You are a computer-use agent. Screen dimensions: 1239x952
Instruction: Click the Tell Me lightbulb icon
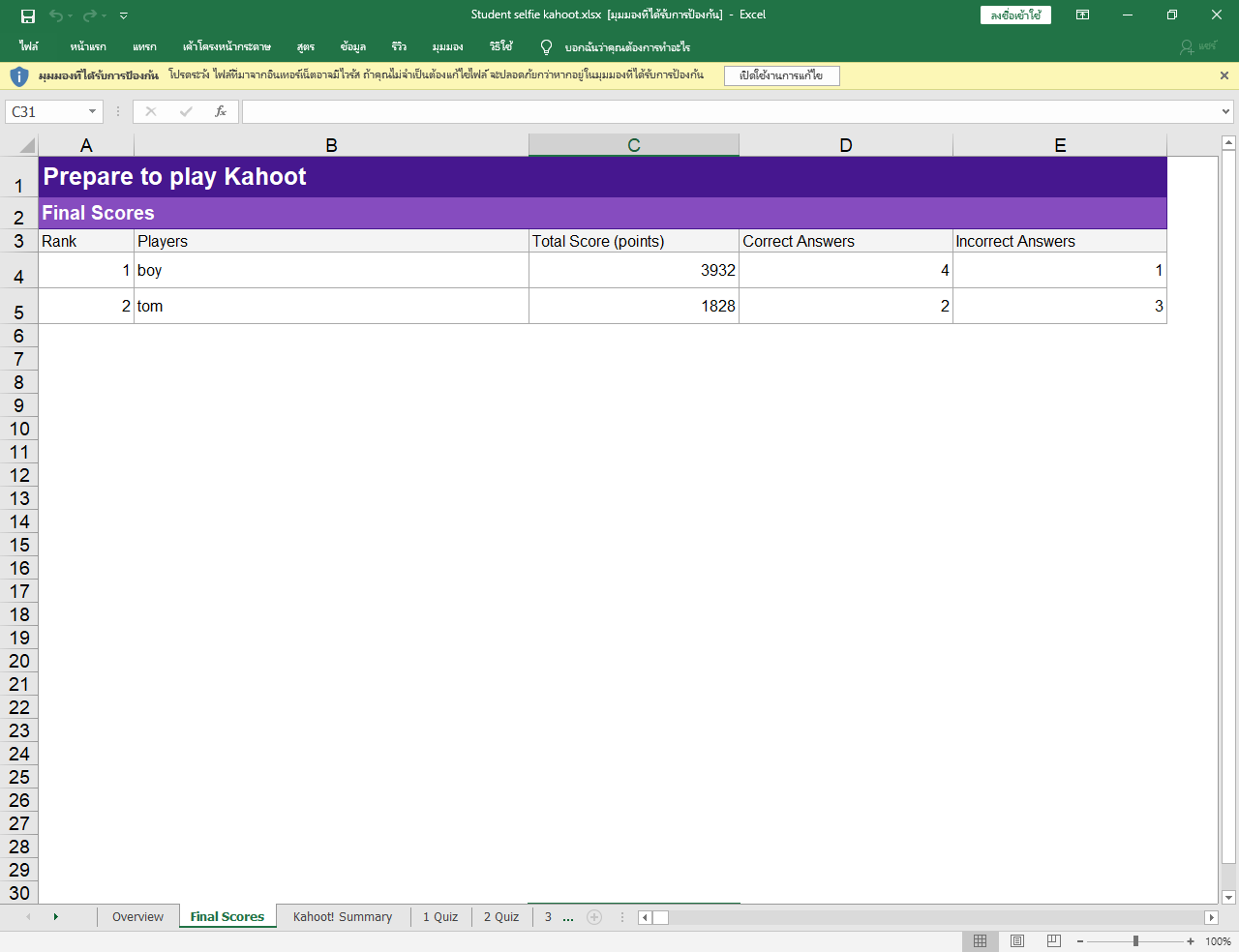[x=546, y=46]
